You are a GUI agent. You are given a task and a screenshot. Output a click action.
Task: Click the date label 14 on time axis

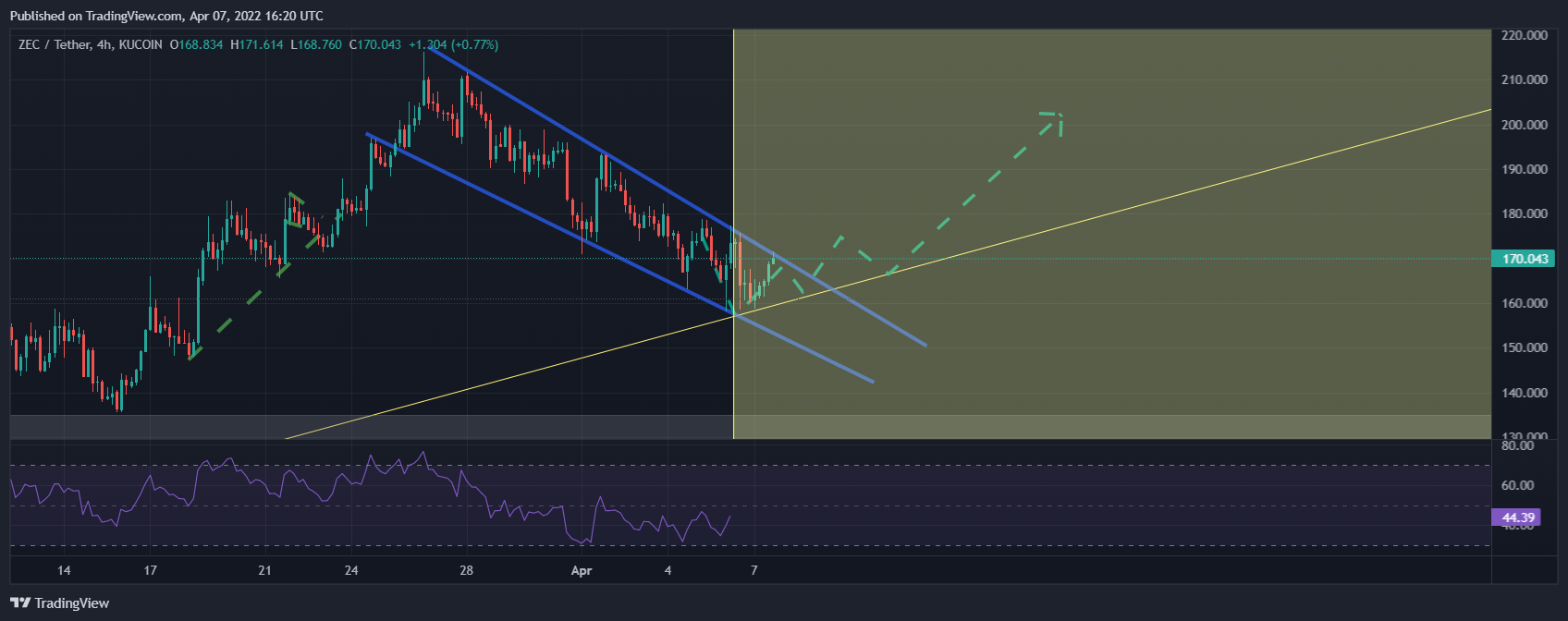point(64,570)
